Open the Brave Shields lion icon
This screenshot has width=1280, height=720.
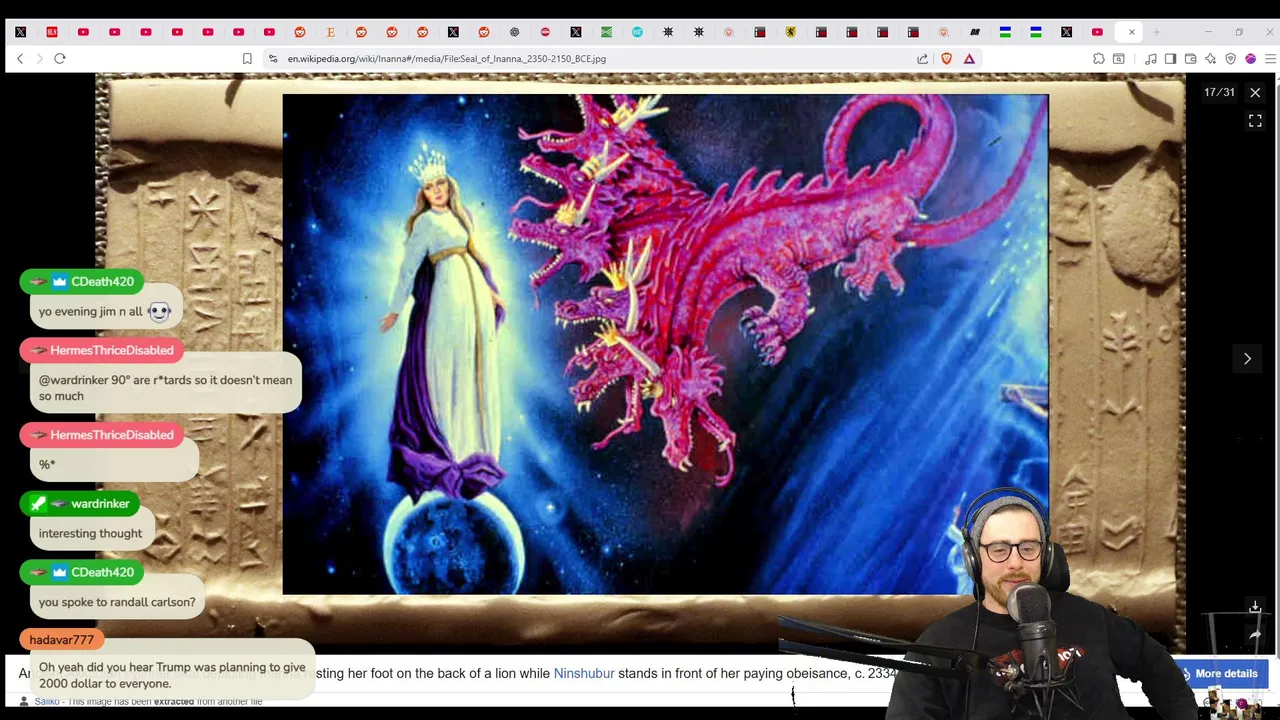[946, 59]
